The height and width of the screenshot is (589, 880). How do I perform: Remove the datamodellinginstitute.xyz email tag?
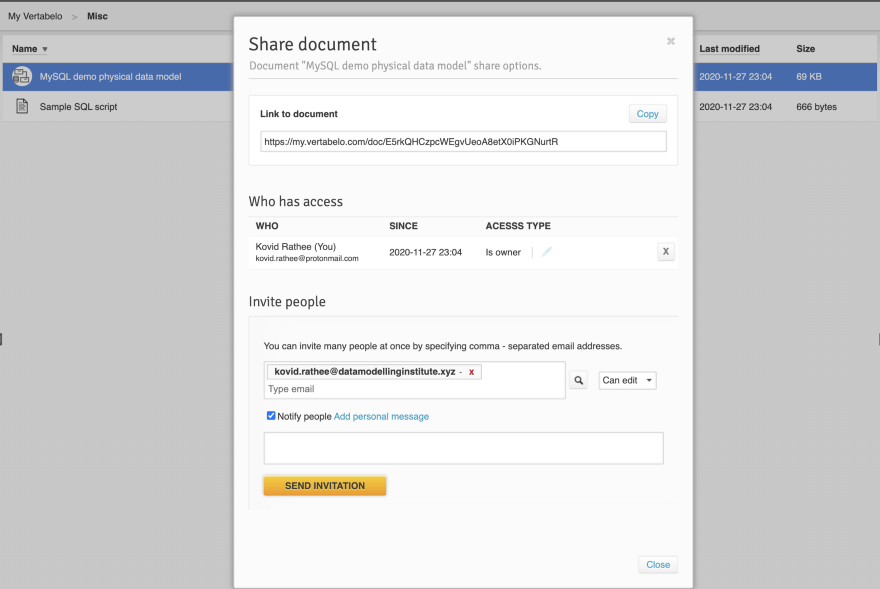(x=471, y=372)
